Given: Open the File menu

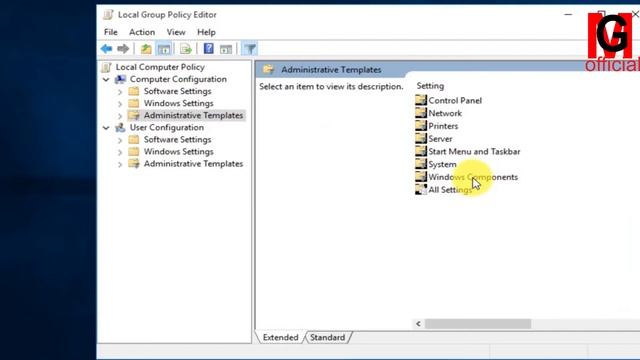Looking at the screenshot, I should tap(111, 32).
